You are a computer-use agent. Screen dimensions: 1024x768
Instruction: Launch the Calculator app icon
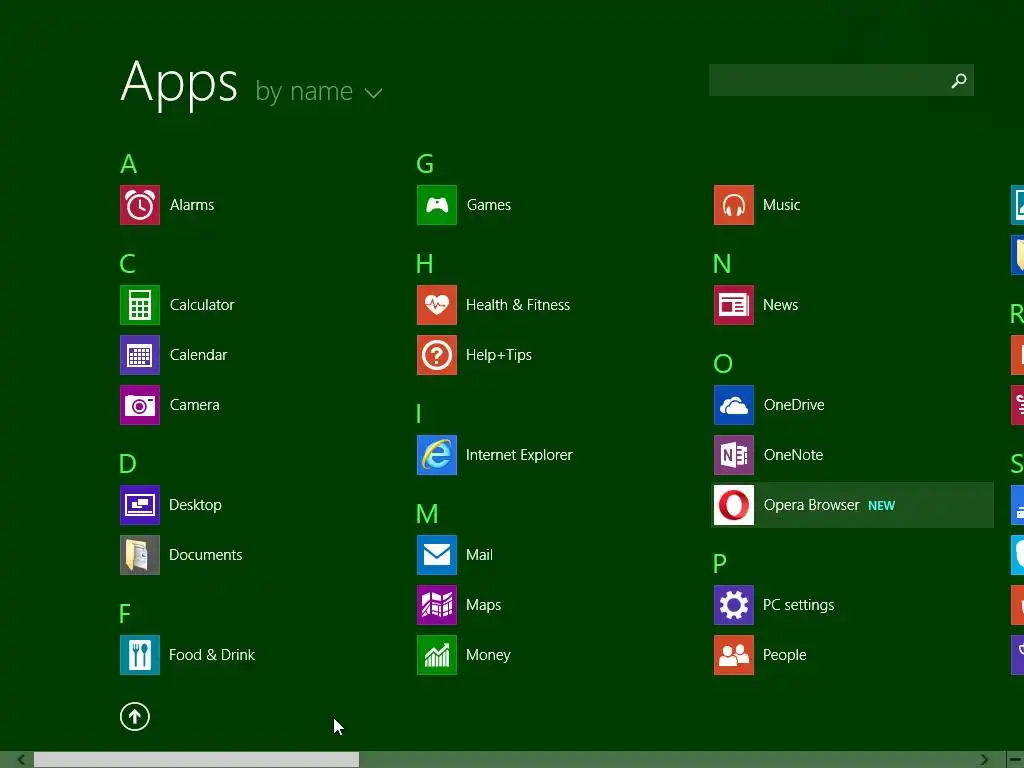[x=140, y=305]
